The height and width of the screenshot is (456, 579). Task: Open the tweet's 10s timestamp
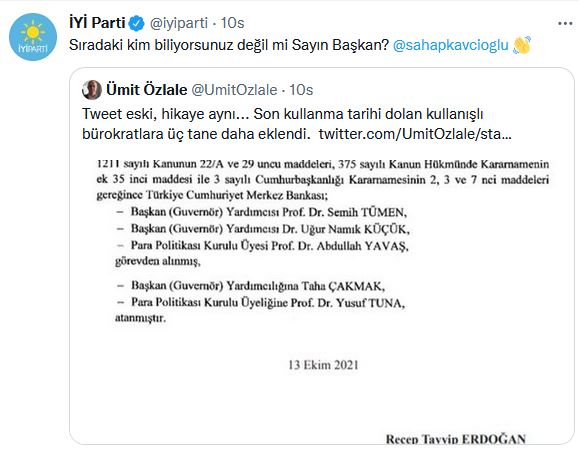233,23
